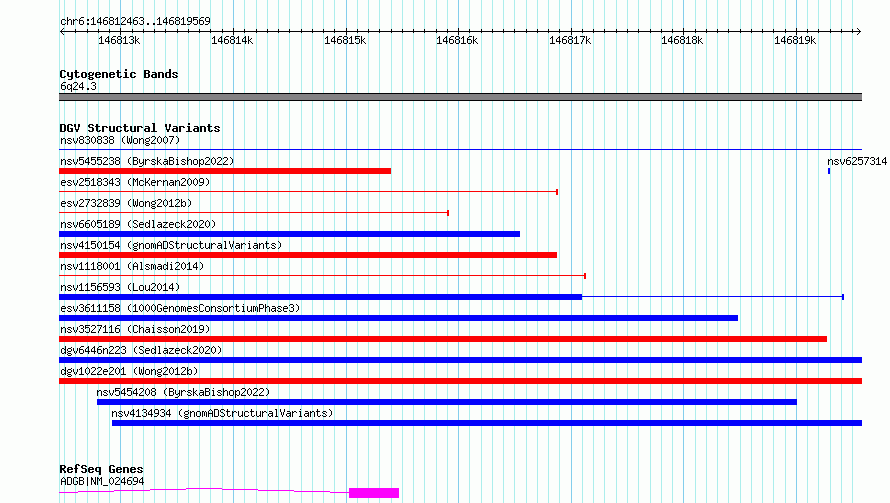Select the small nsv6257314 variant marker
The image size is (890, 503).
[x=829, y=171]
